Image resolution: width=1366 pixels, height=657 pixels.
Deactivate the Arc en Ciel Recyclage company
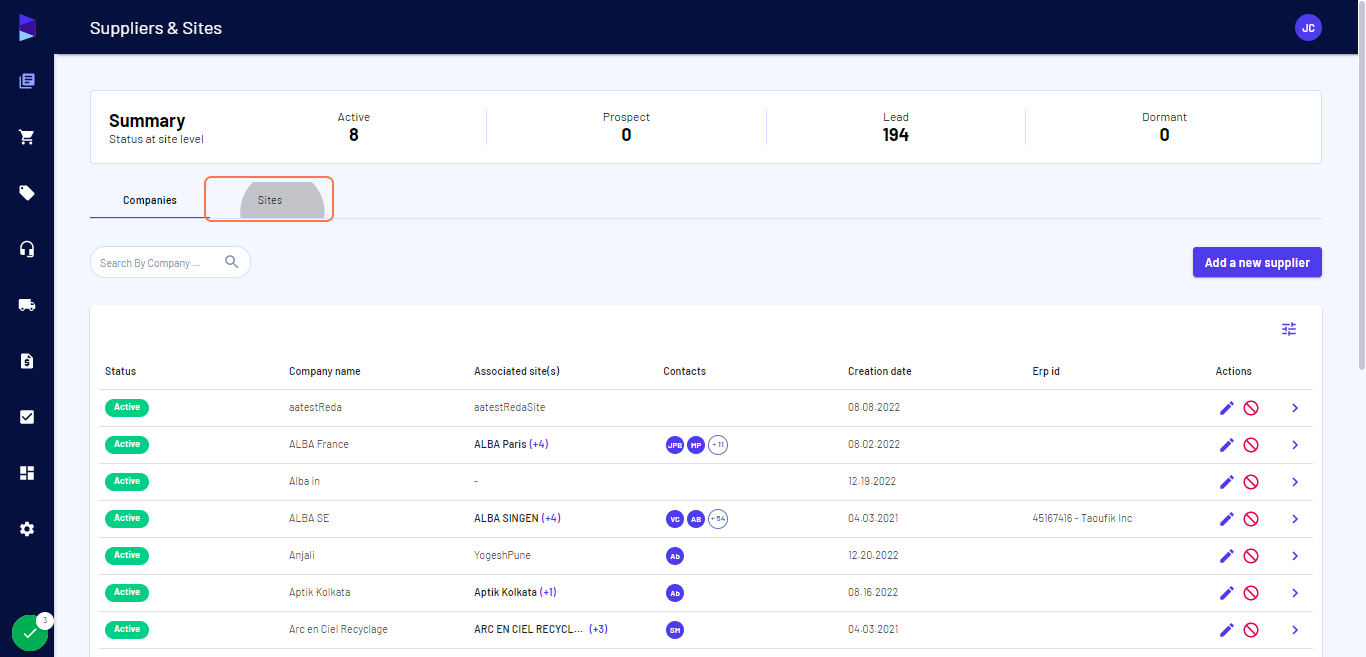coord(1250,630)
